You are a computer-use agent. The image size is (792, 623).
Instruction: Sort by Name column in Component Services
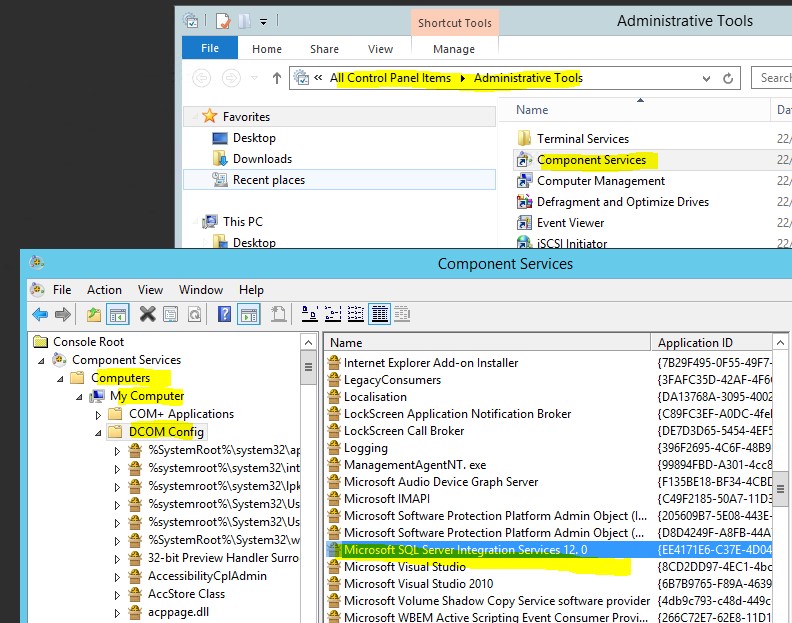pos(487,343)
